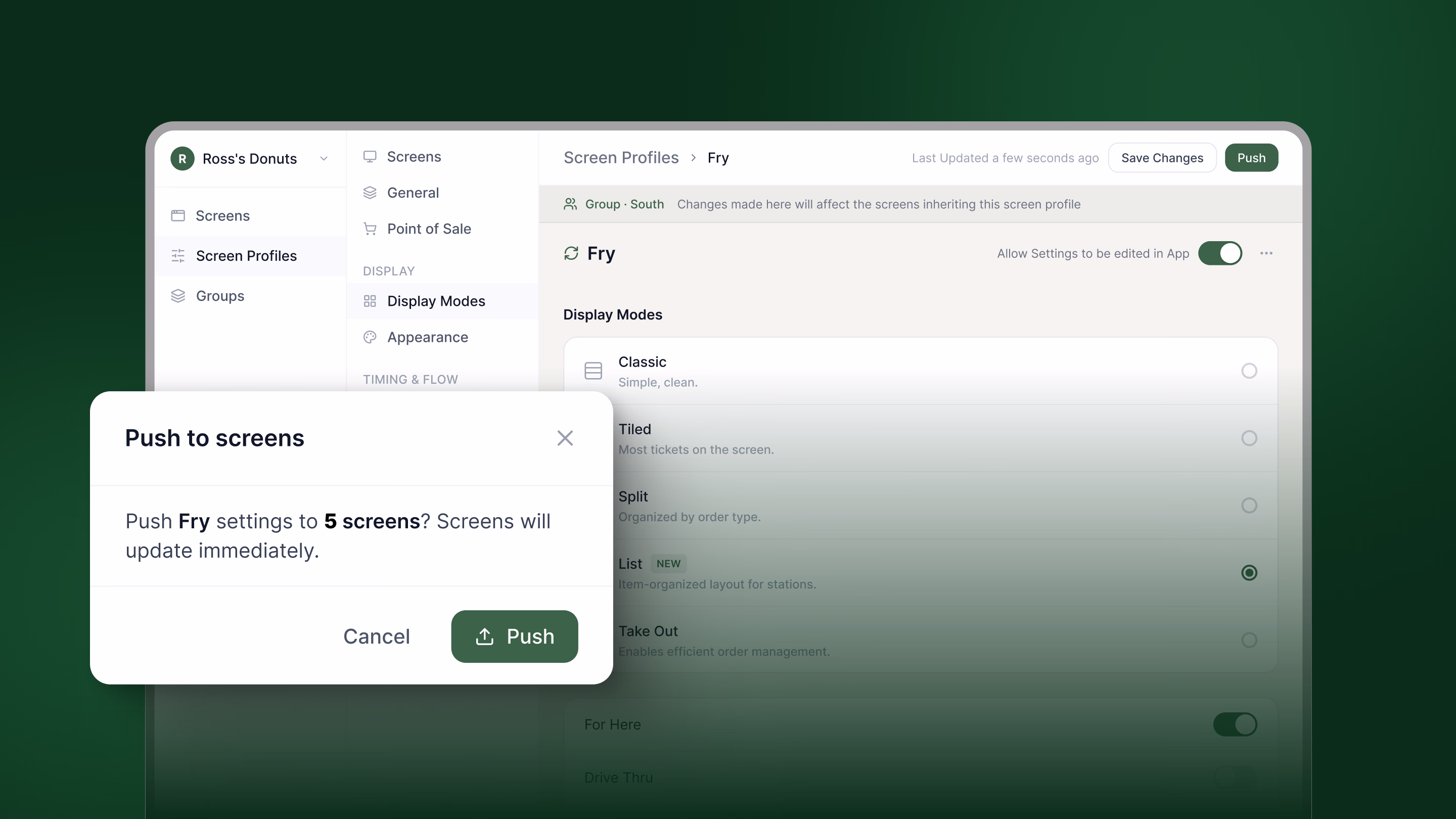The width and height of the screenshot is (1456, 819).
Task: Click the NEW badge next to List
Action: click(x=668, y=564)
